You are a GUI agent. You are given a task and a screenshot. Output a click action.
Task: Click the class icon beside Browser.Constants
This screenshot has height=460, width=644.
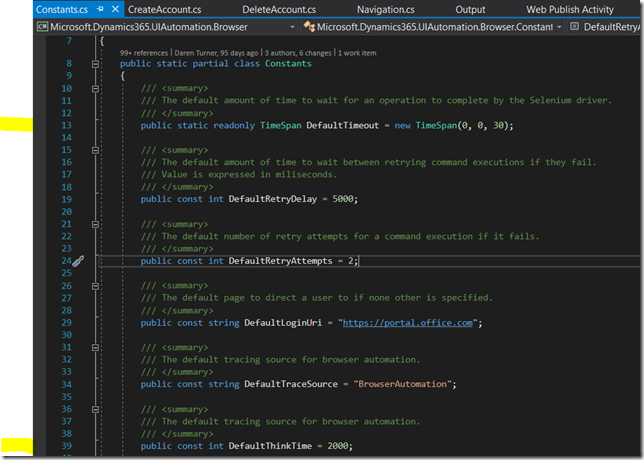[x=309, y=27]
